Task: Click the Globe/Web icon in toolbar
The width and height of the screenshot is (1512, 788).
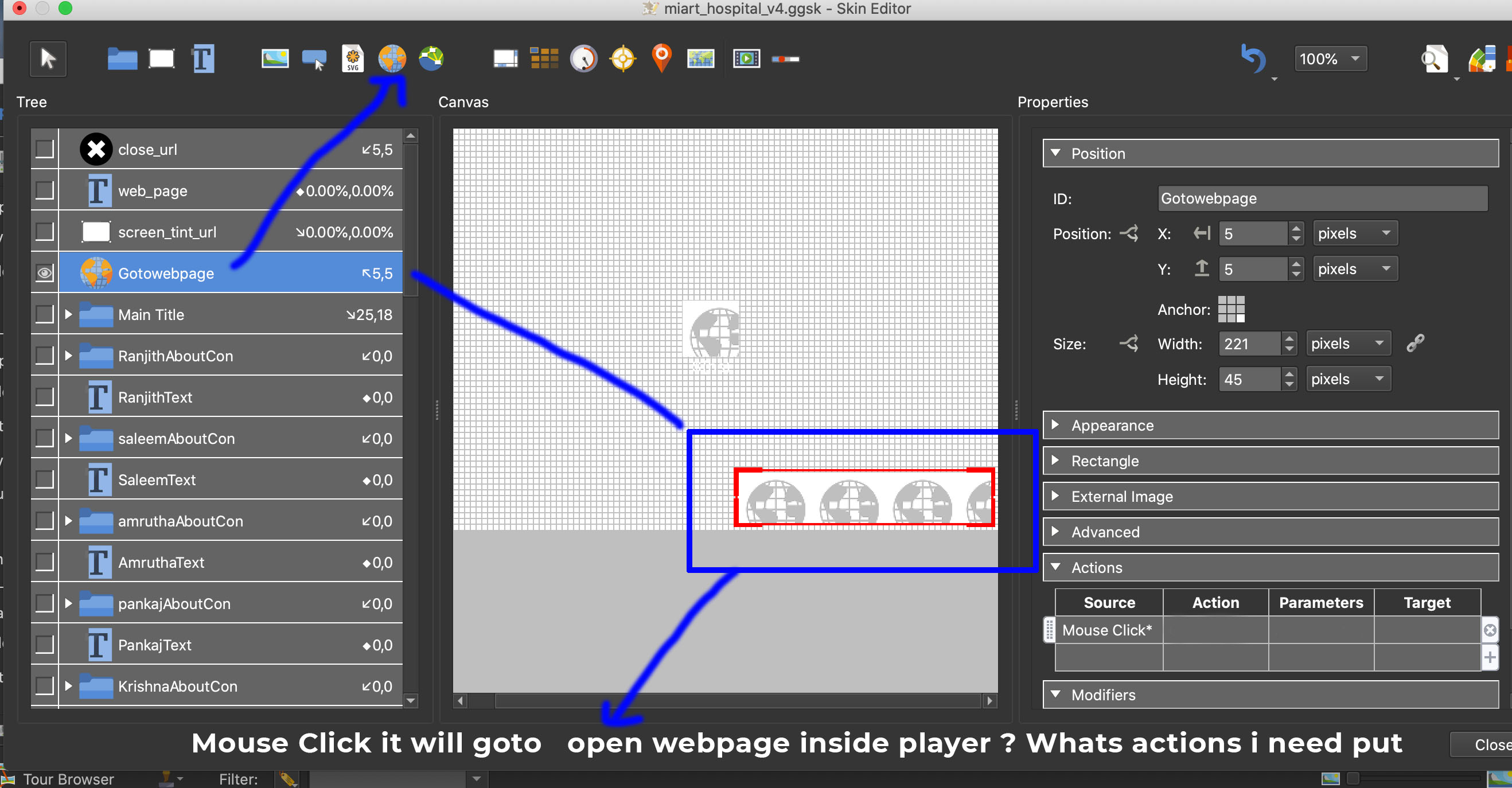Action: point(392,59)
